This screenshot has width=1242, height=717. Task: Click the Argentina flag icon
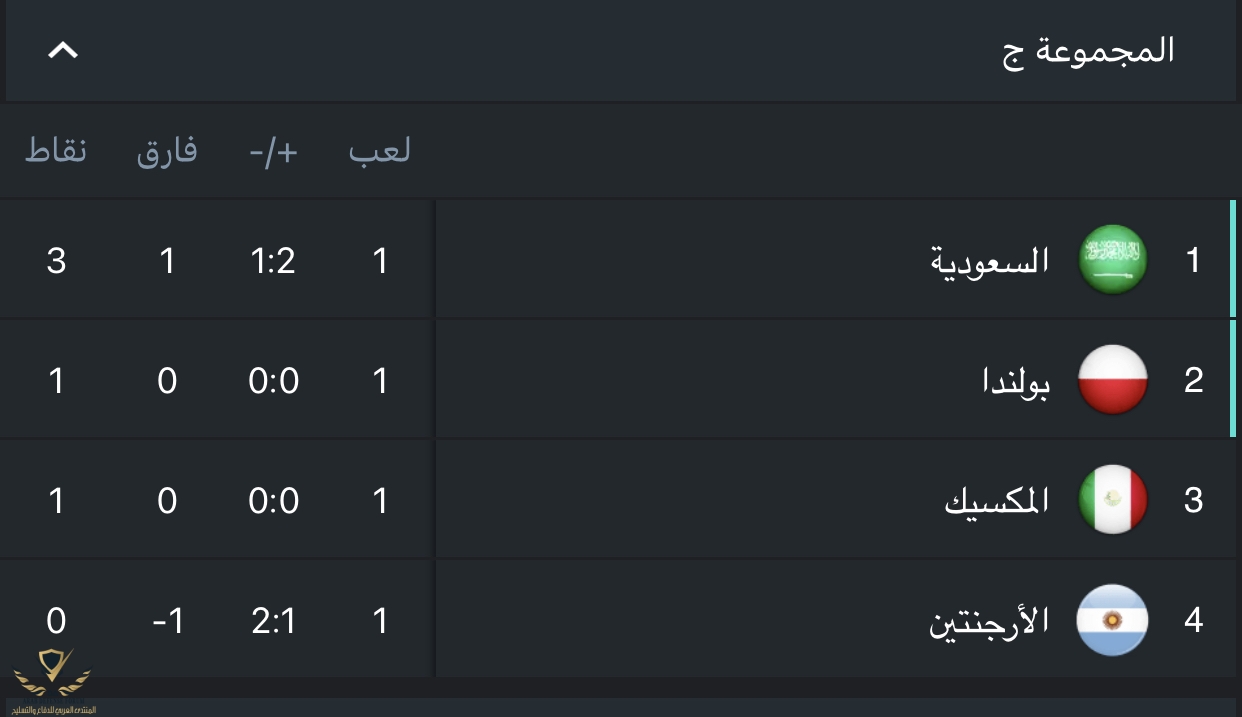pyautogui.click(x=1112, y=620)
